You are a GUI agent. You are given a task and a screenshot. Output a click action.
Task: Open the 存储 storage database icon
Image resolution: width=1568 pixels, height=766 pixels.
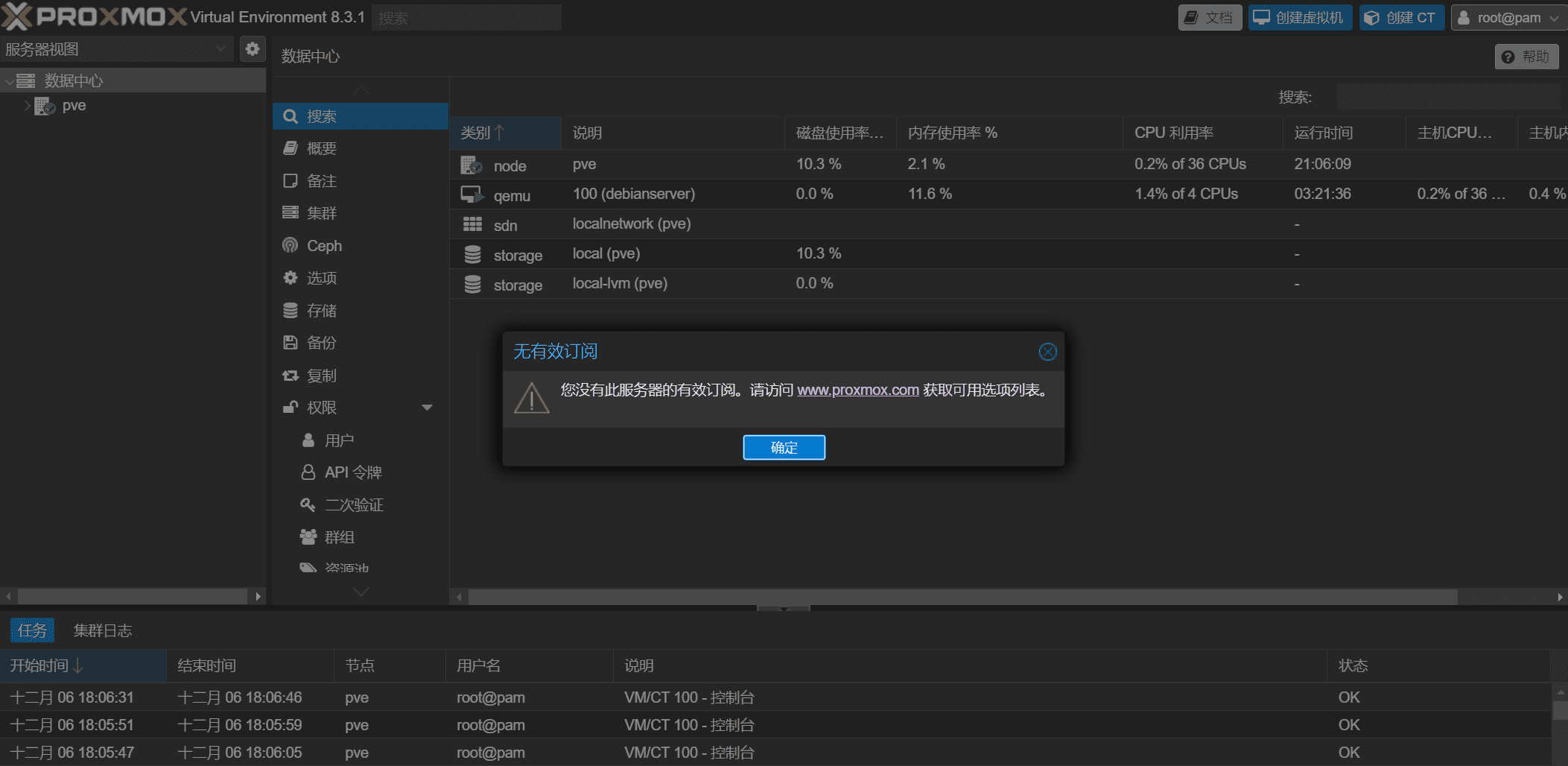coord(291,311)
